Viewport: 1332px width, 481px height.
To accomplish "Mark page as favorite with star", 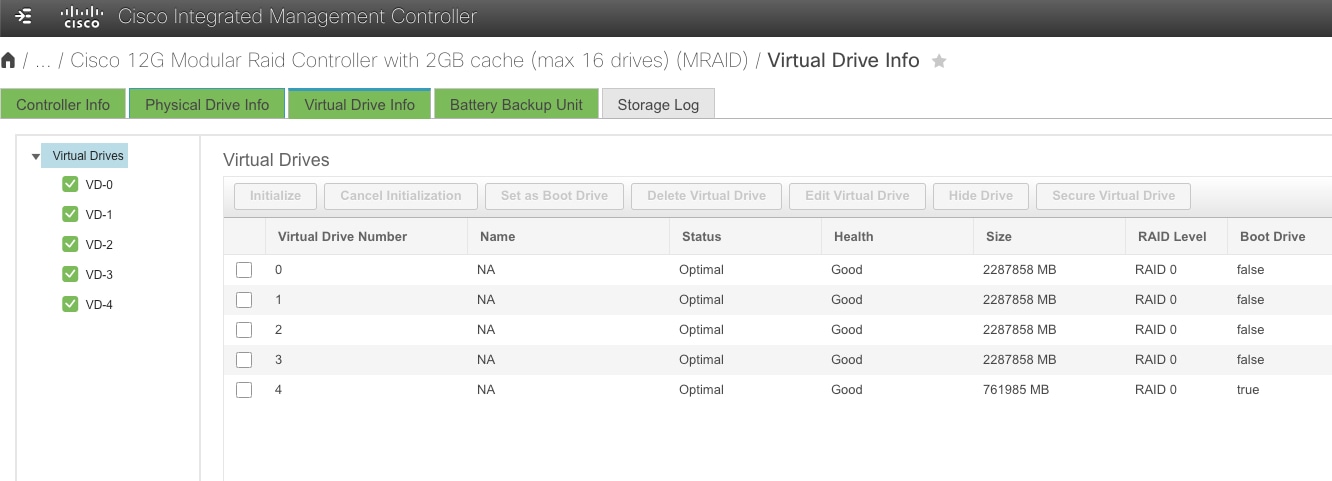I will click(x=939, y=61).
